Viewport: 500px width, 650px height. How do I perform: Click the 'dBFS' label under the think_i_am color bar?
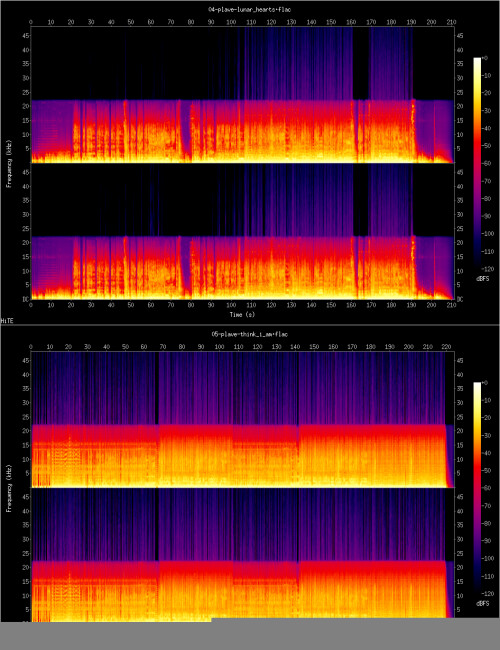[x=483, y=603]
